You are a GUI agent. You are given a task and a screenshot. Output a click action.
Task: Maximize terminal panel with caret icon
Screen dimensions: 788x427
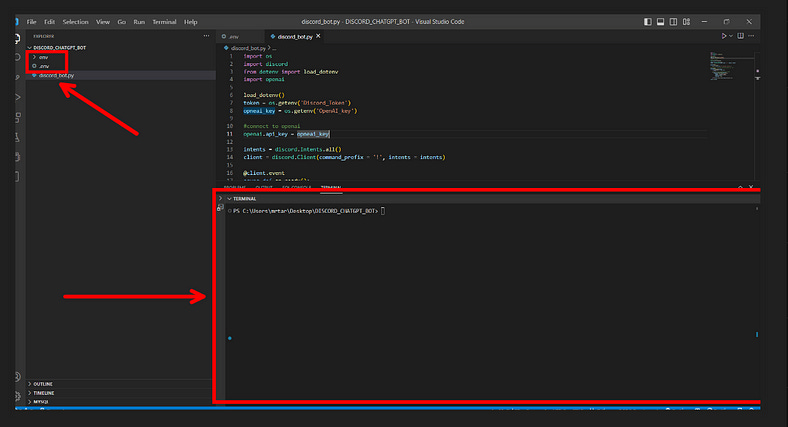(x=740, y=187)
